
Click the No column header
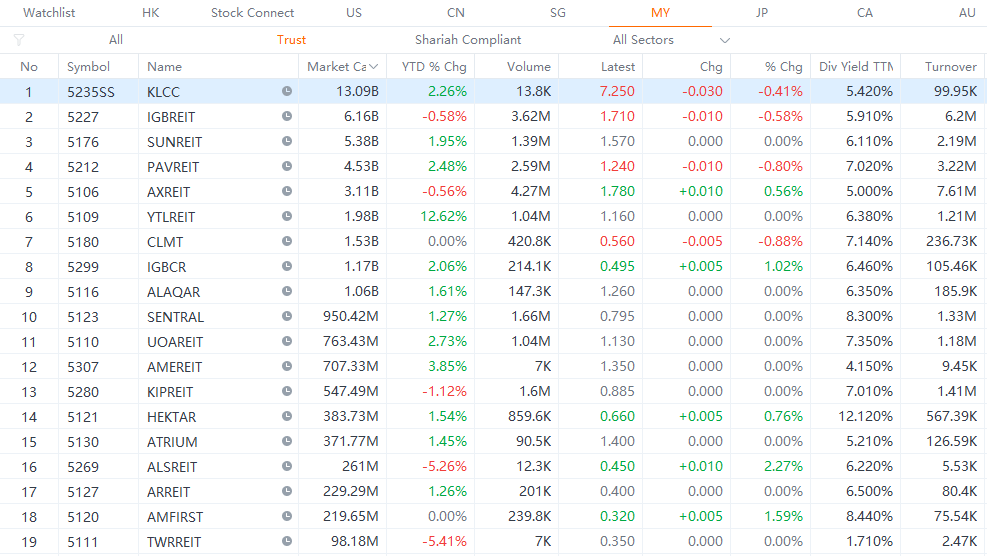(29, 67)
